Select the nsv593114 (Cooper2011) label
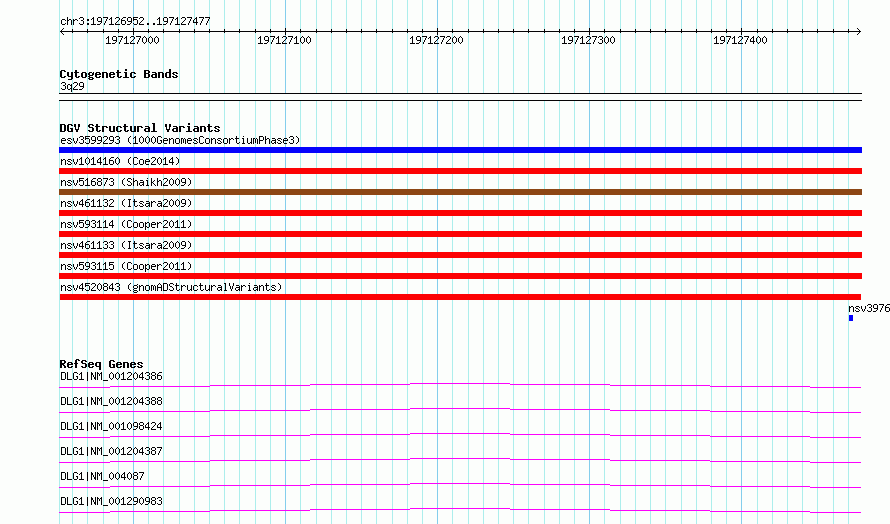Image resolution: width=890 pixels, height=524 pixels. point(126,224)
